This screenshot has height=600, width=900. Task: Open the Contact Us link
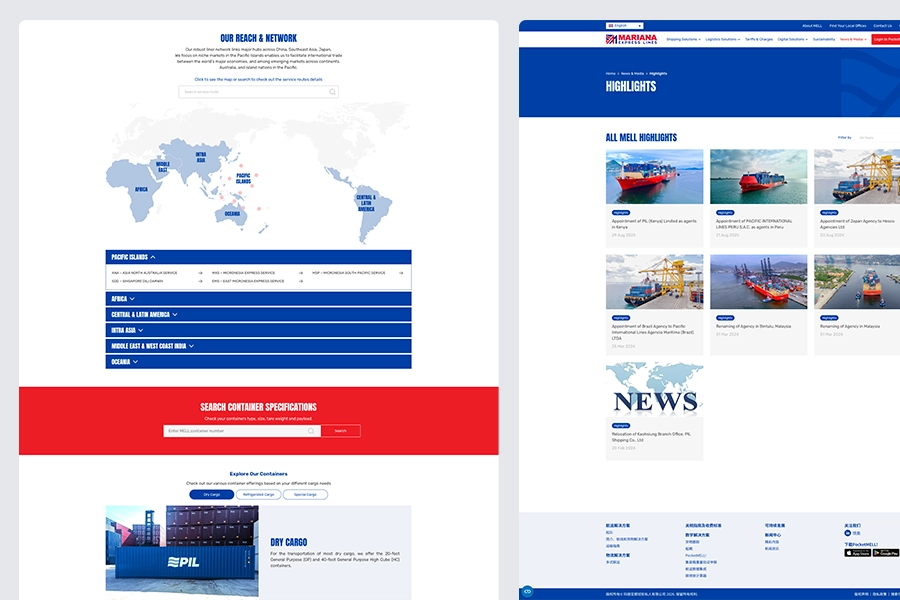click(x=882, y=26)
